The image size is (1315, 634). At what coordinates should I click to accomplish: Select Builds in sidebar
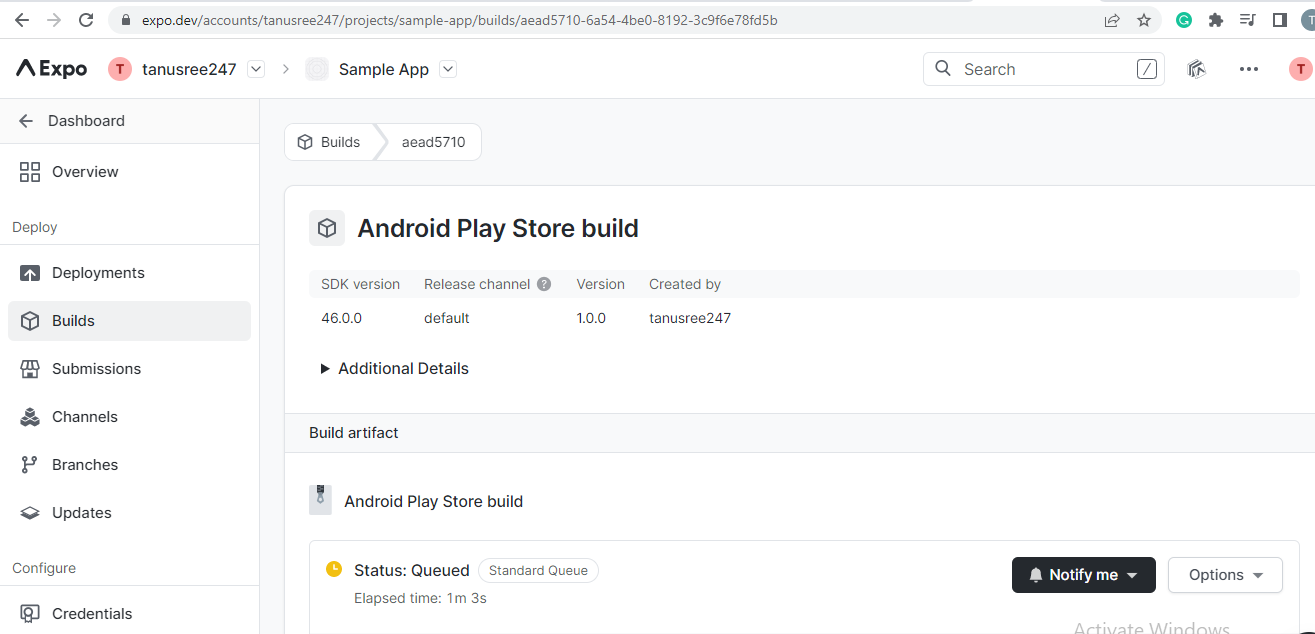(129, 321)
